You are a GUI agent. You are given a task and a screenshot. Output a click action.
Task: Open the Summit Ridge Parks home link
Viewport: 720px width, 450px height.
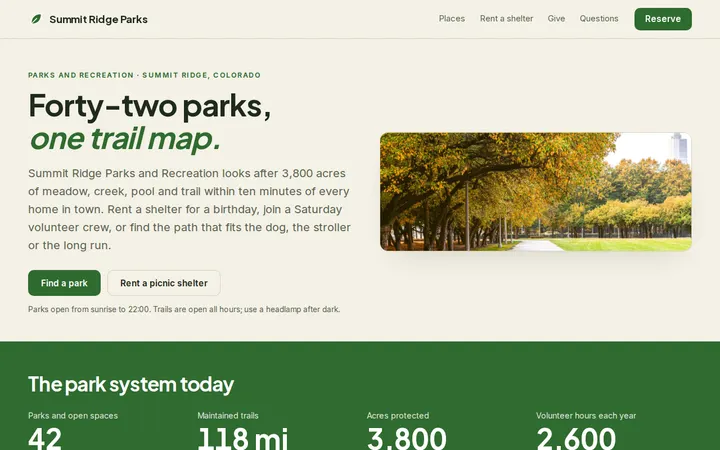click(x=89, y=19)
